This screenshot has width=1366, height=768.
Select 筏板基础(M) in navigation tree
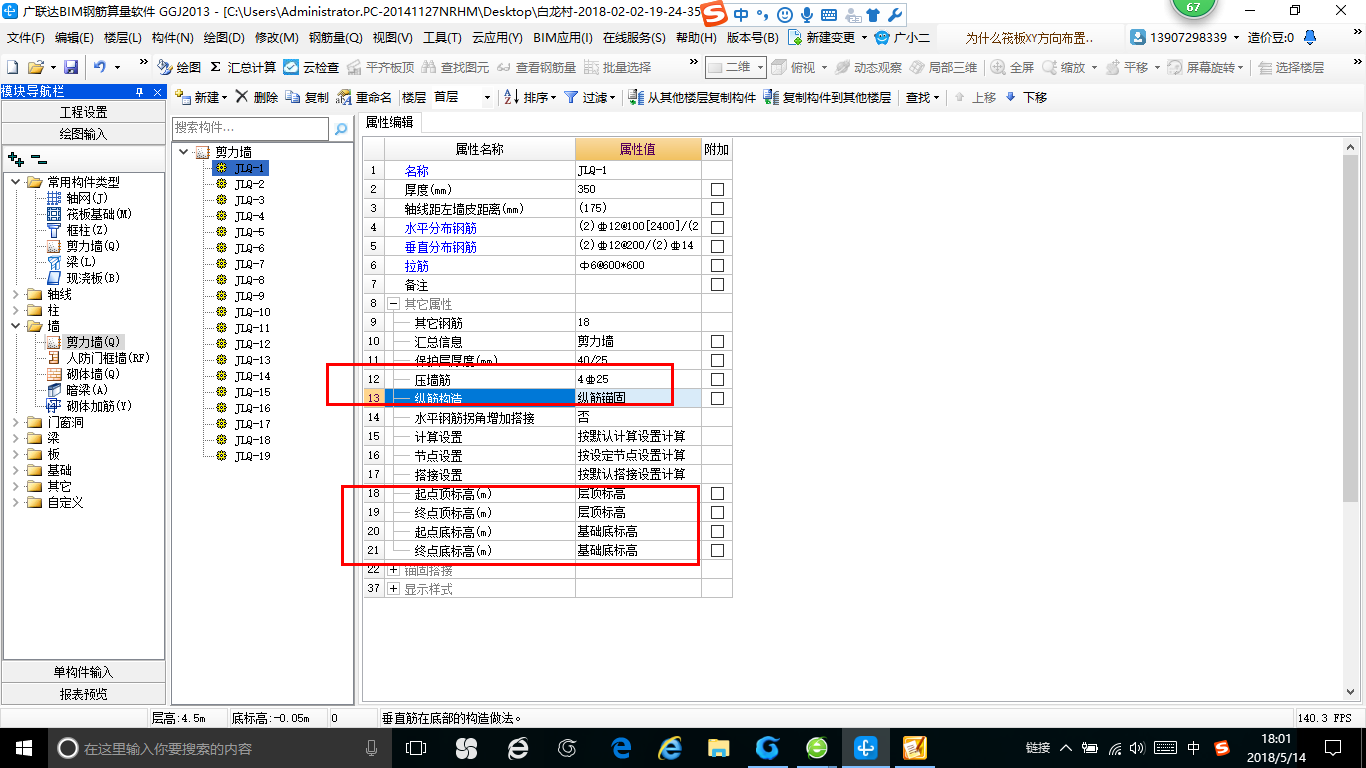[99, 214]
